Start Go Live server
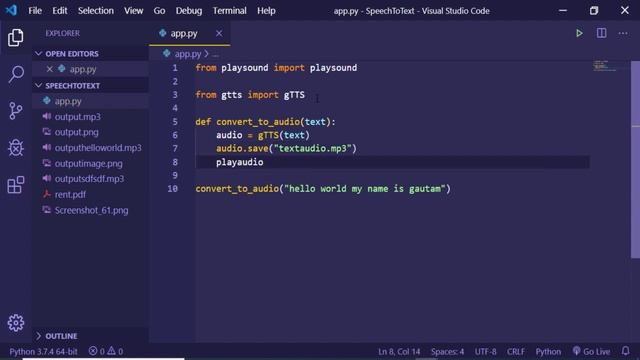The height and width of the screenshot is (360, 640). tap(591, 351)
